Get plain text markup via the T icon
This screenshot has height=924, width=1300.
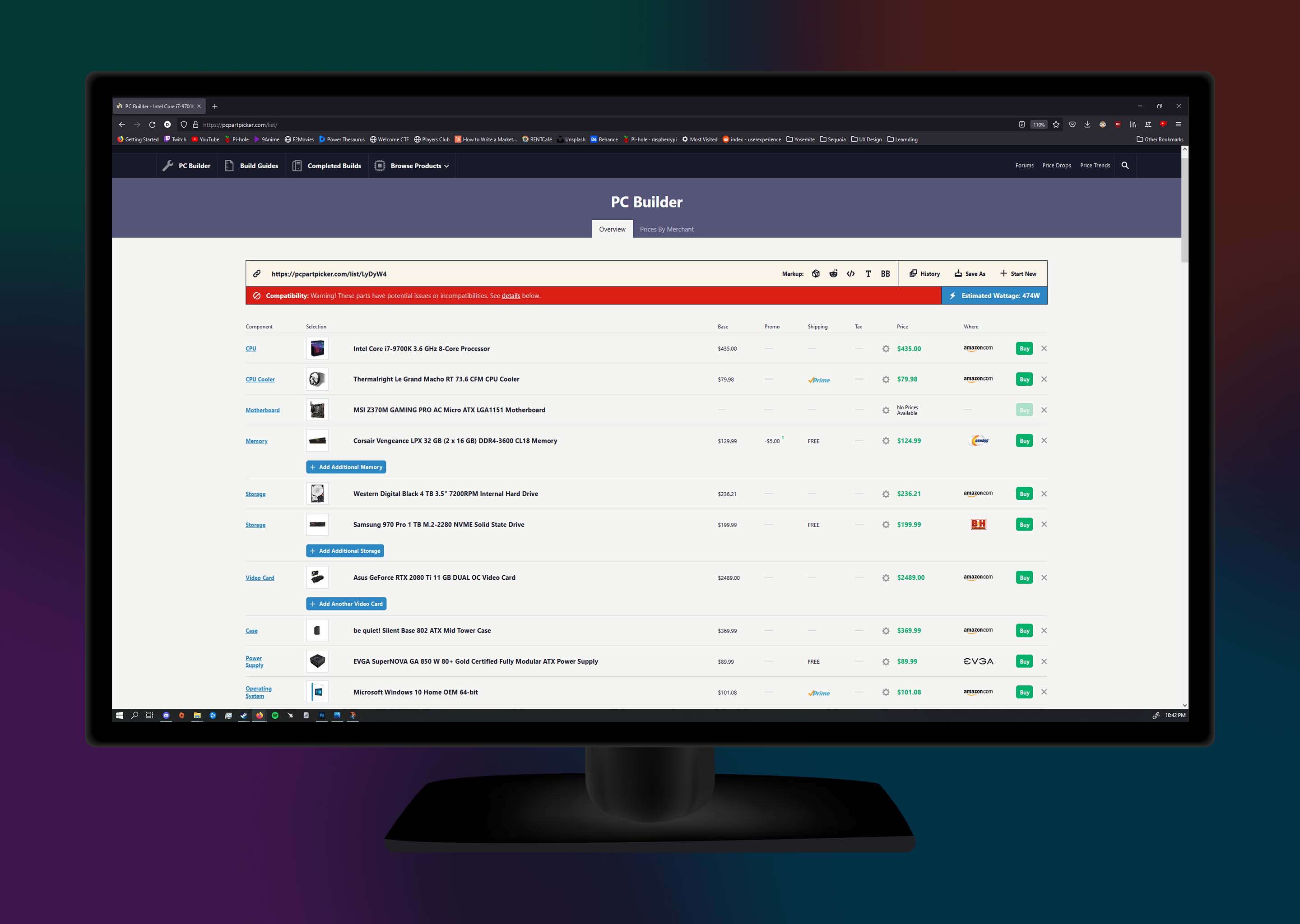(x=868, y=274)
